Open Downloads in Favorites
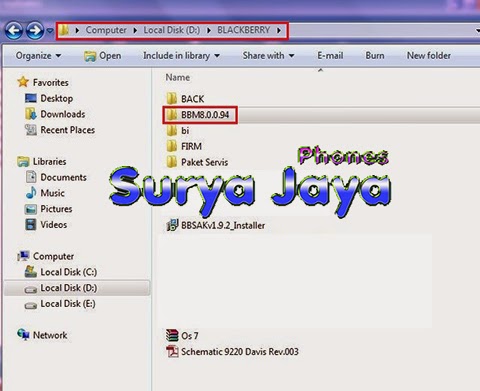 (x=55, y=114)
